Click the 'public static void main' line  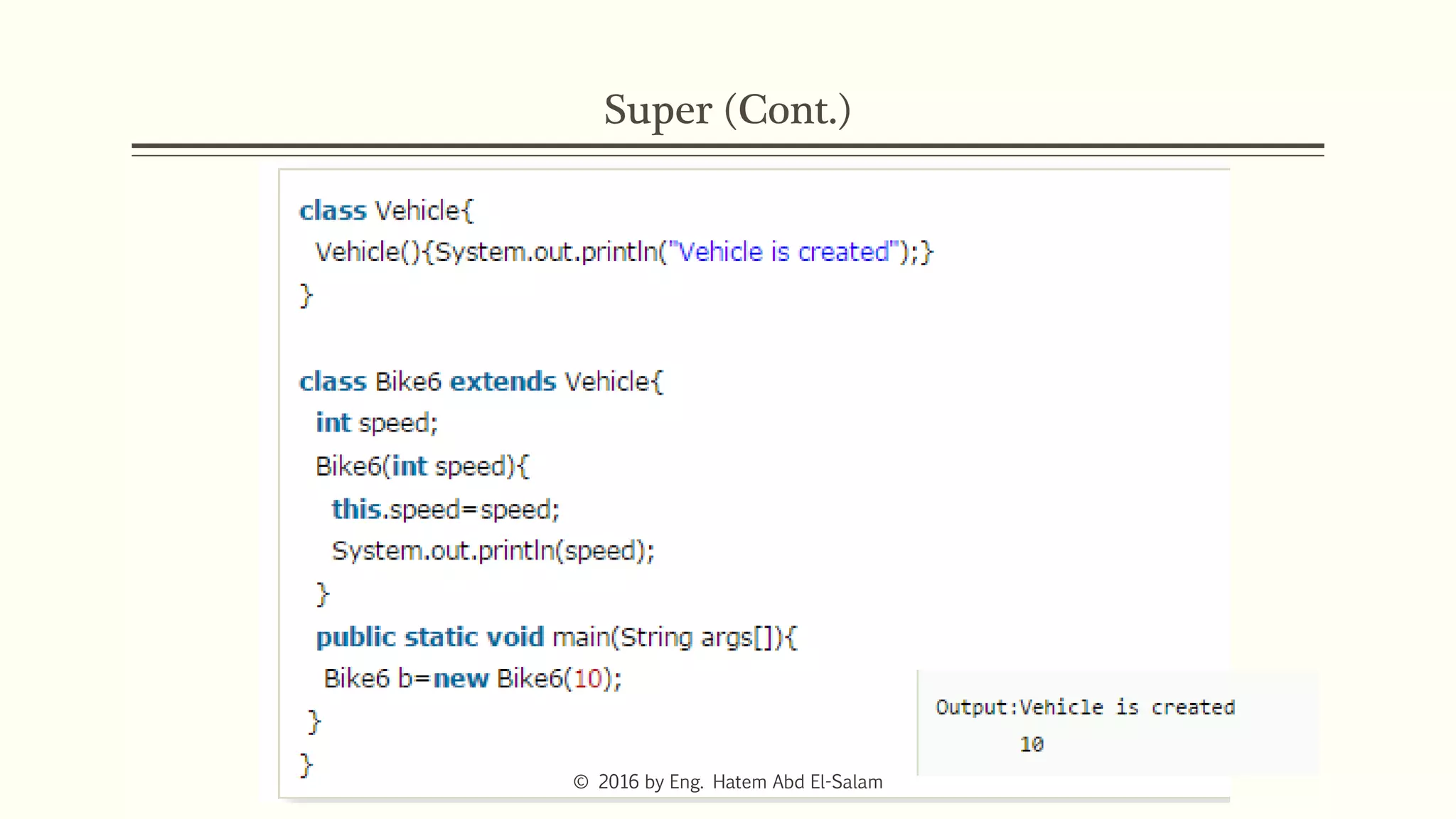coord(557,637)
